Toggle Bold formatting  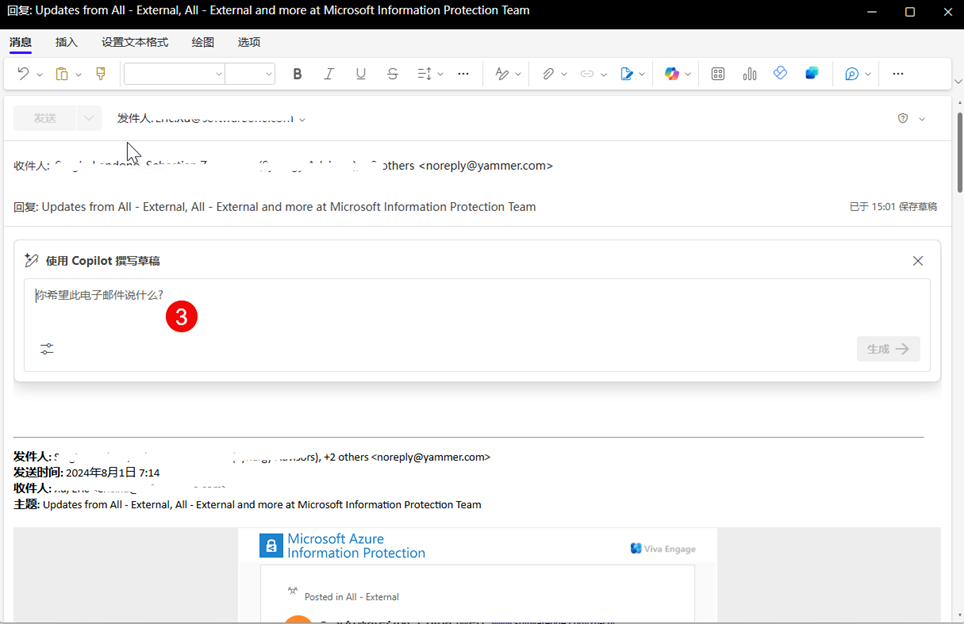(298, 74)
